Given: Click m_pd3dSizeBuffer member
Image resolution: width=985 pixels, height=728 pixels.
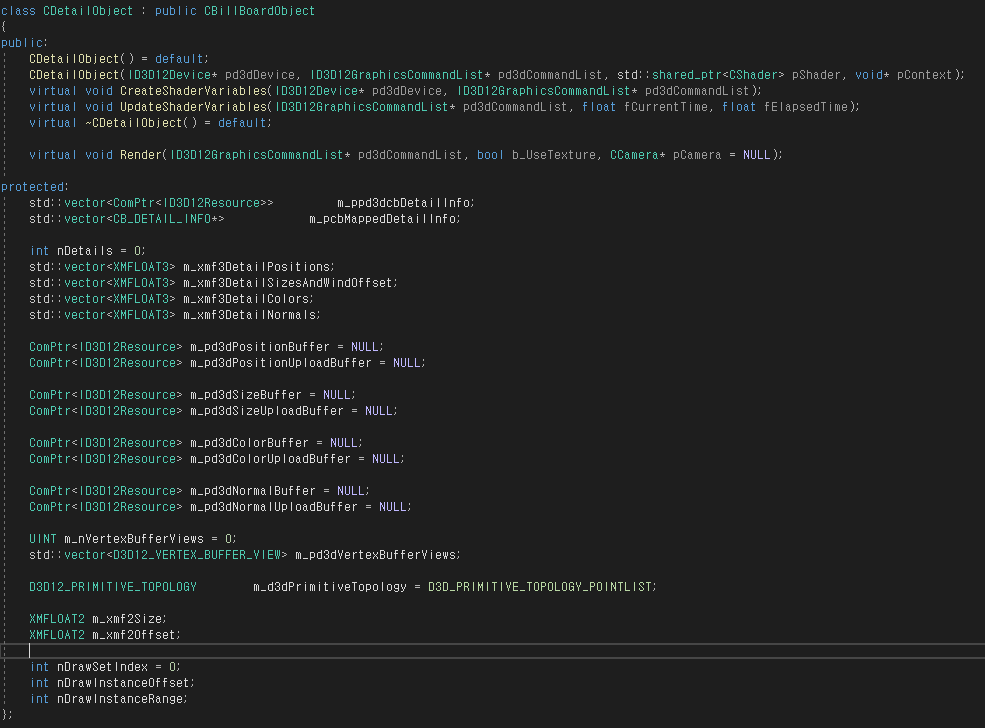Looking at the screenshot, I should pyautogui.click(x=246, y=394).
